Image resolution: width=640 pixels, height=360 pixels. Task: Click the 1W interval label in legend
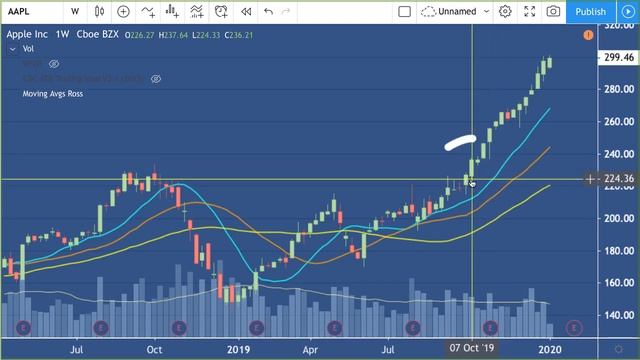click(62, 34)
